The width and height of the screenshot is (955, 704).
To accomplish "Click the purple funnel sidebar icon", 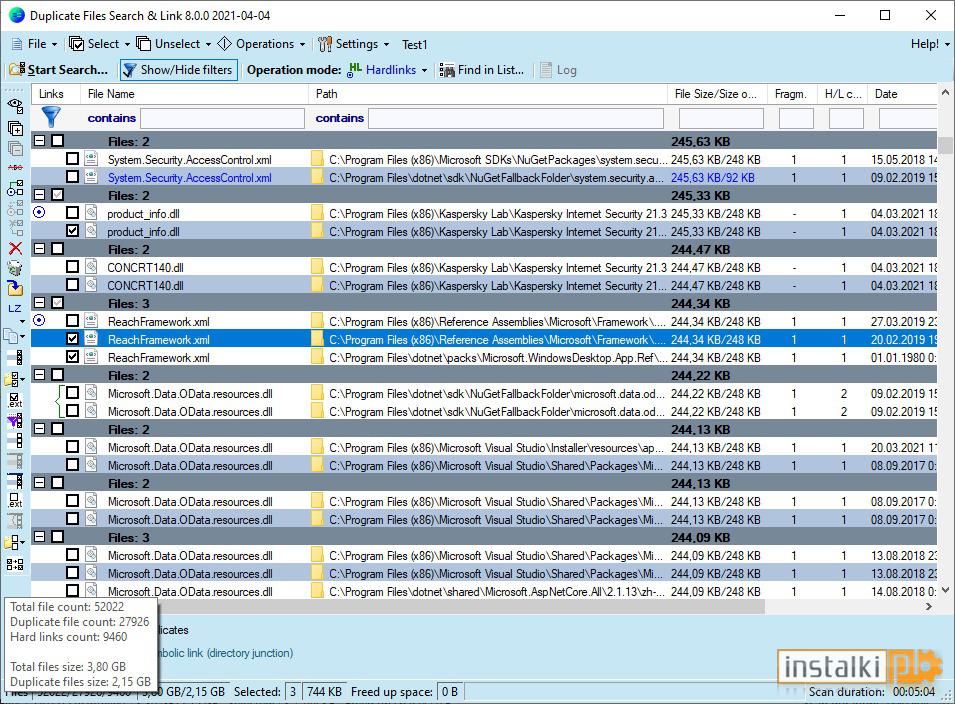I will (15, 420).
